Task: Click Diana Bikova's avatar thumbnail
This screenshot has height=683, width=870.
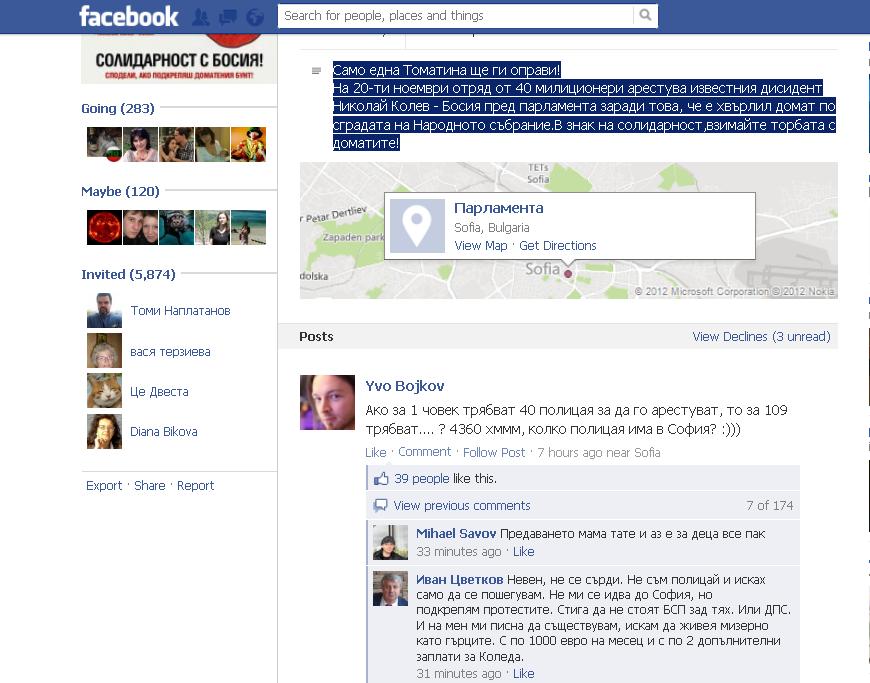Action: (x=104, y=431)
